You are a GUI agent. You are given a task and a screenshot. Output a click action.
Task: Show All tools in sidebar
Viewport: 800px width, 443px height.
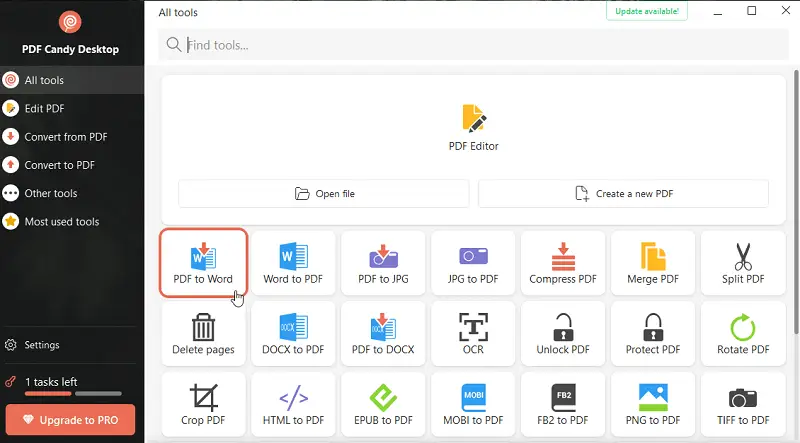click(72, 80)
